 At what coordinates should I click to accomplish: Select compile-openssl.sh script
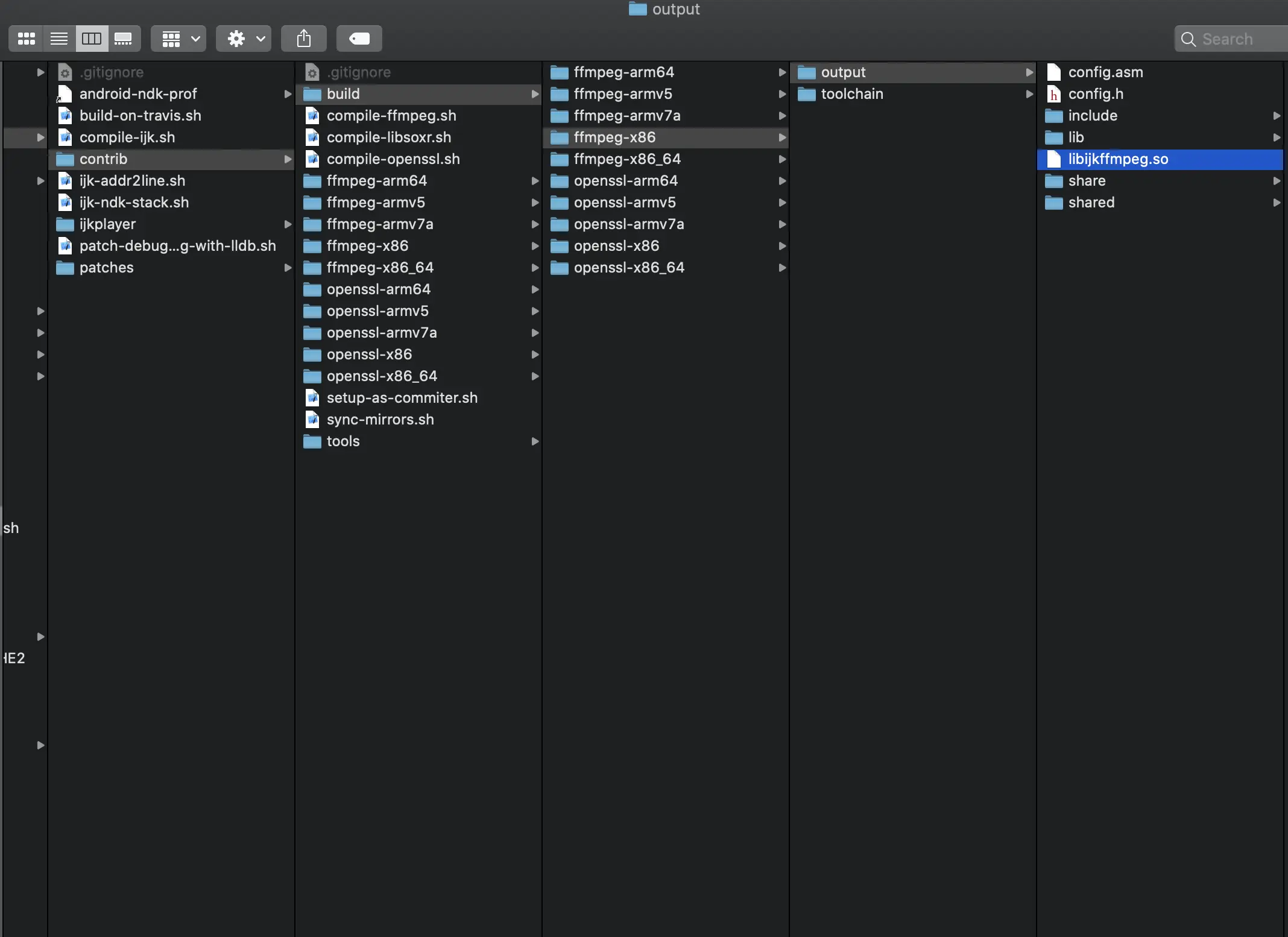(x=418, y=159)
